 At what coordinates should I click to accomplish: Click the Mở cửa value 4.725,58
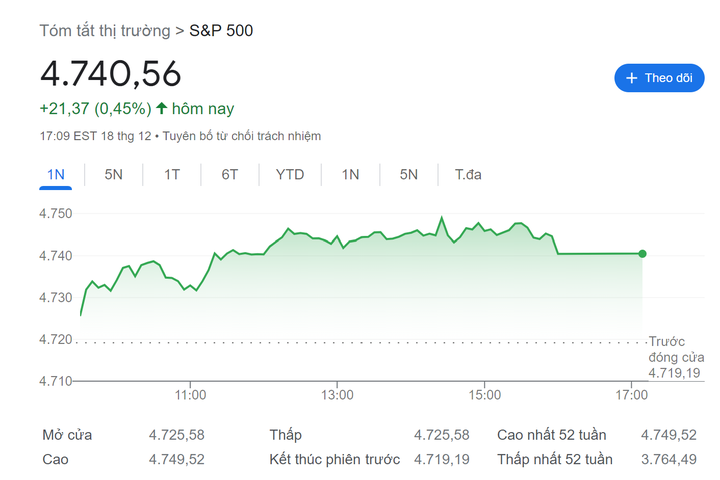[176, 435]
